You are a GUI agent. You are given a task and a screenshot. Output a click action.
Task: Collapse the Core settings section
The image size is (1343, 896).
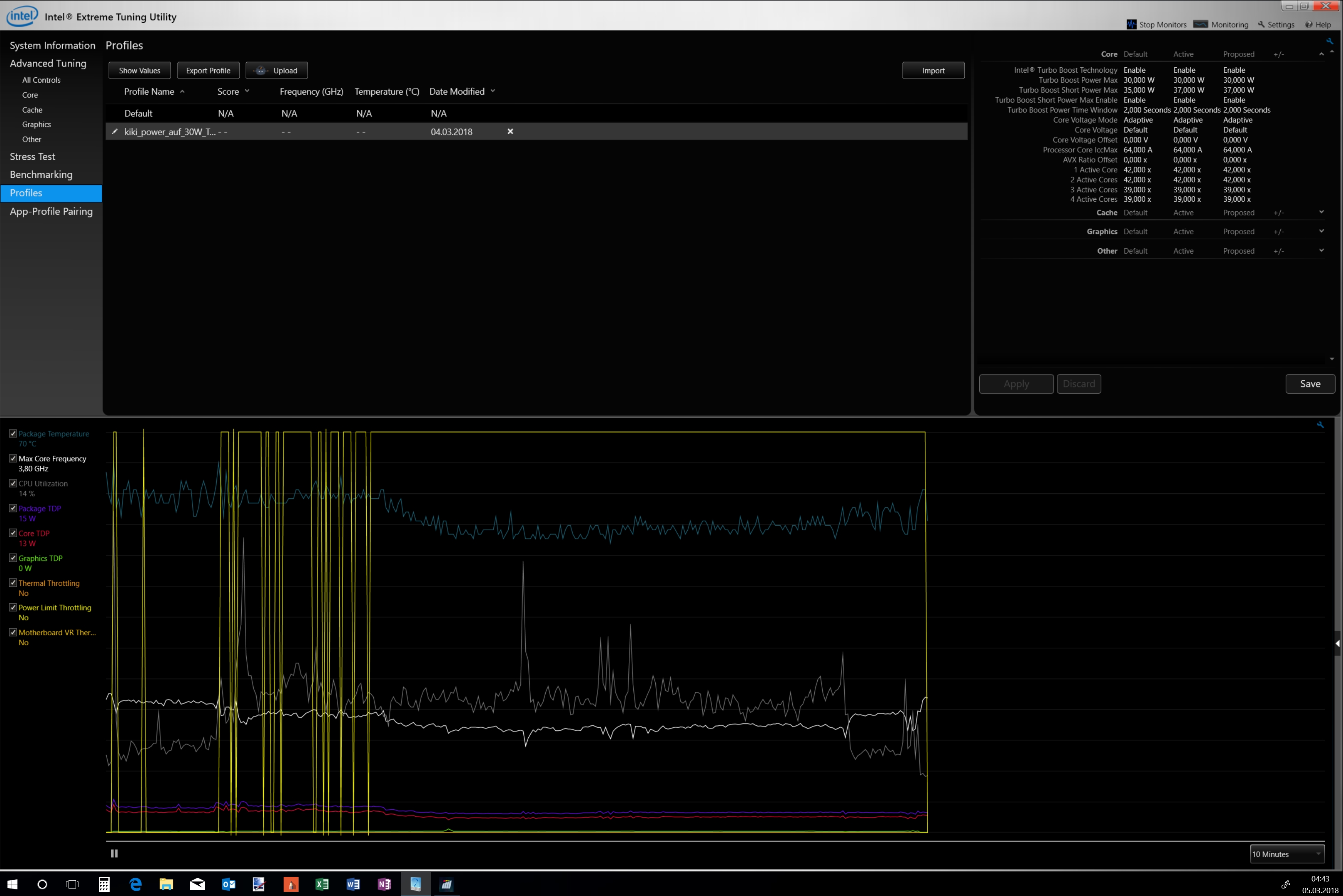tap(1321, 54)
